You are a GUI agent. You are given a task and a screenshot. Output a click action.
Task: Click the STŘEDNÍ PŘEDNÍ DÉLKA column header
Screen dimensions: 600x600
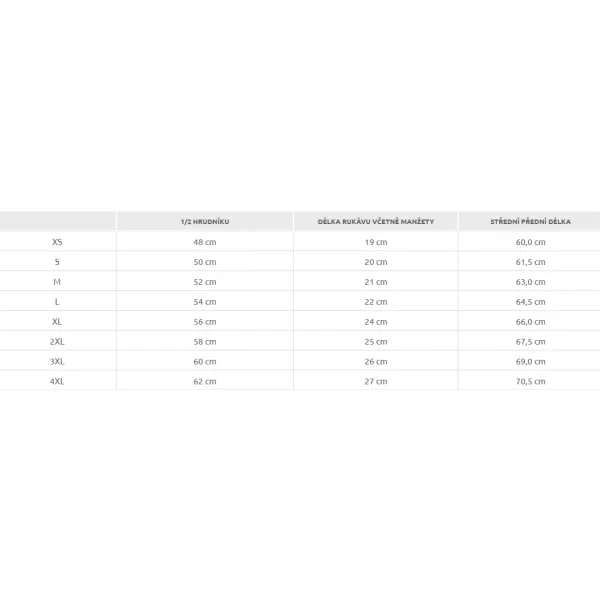click(x=530, y=222)
